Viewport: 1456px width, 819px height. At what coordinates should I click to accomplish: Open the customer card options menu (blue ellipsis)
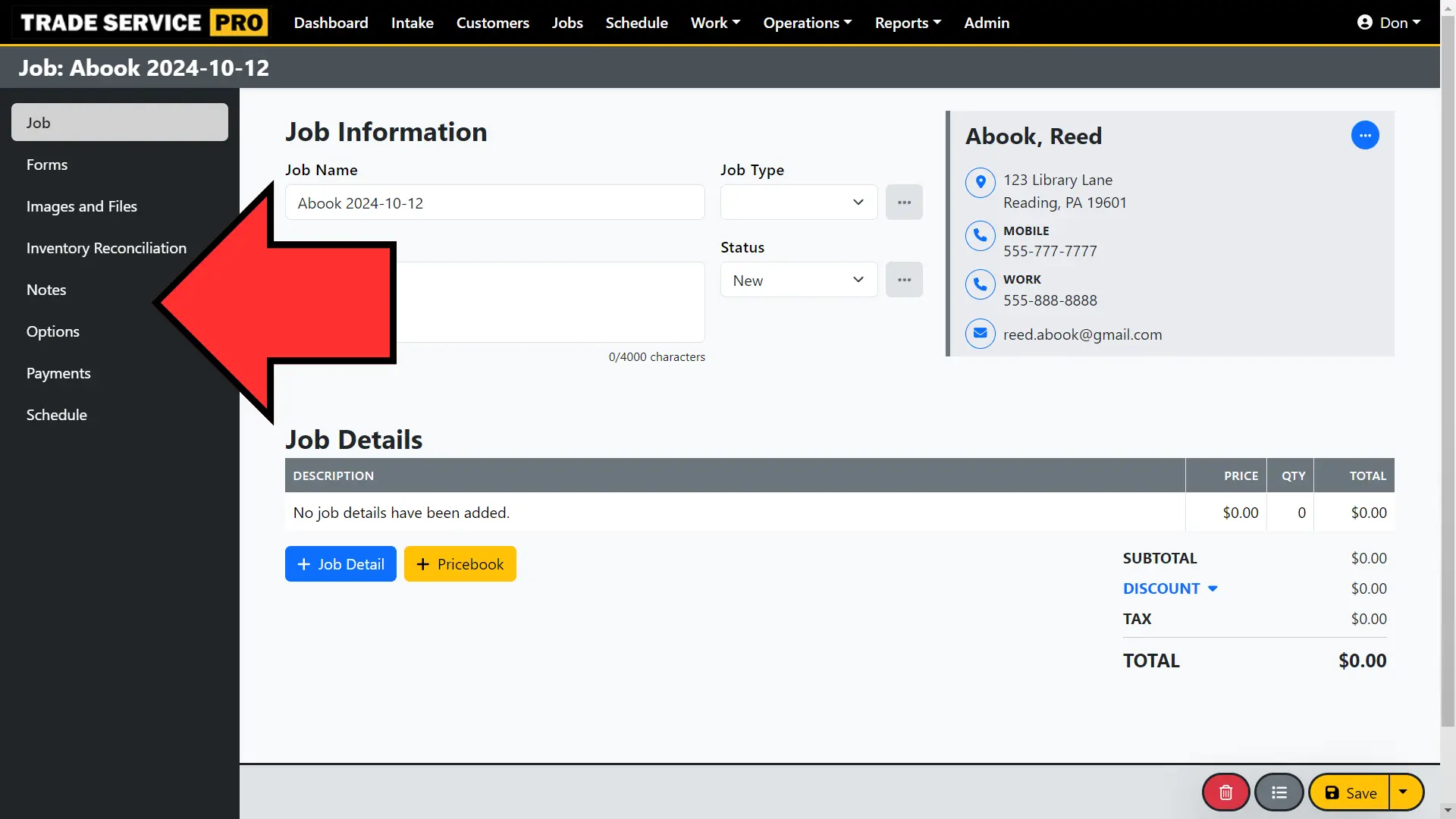click(x=1365, y=135)
